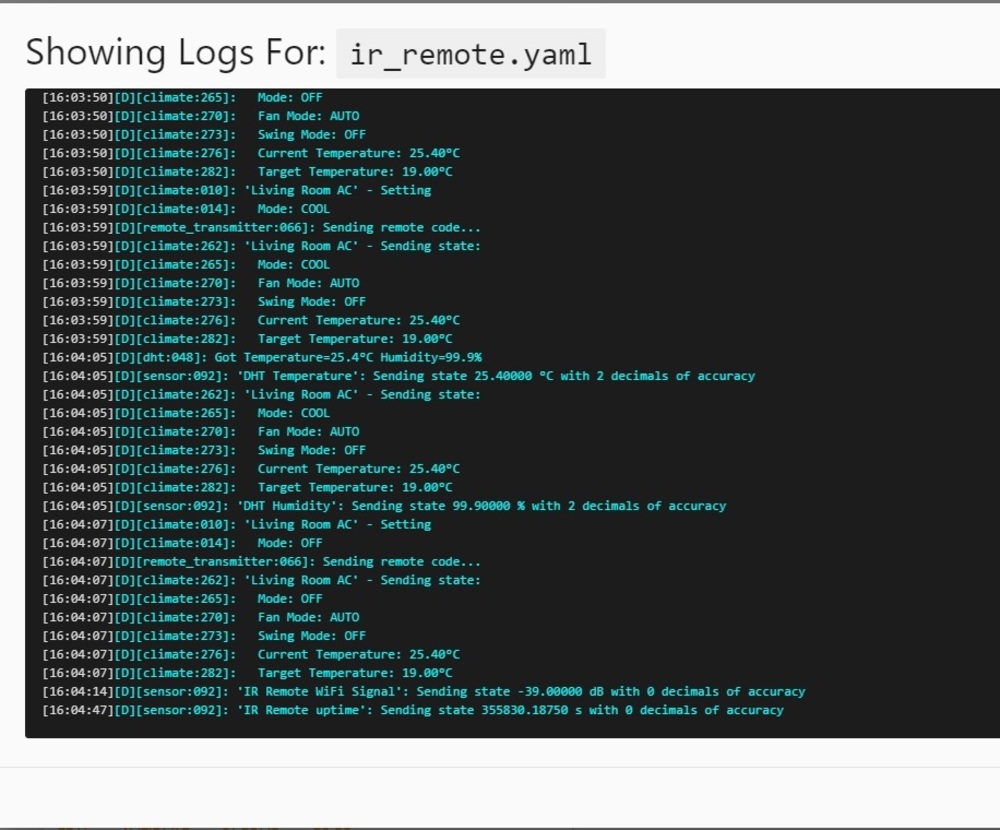
Task: Click 16:03:59 'Swing Mode: OFF' line
Action: (204, 301)
